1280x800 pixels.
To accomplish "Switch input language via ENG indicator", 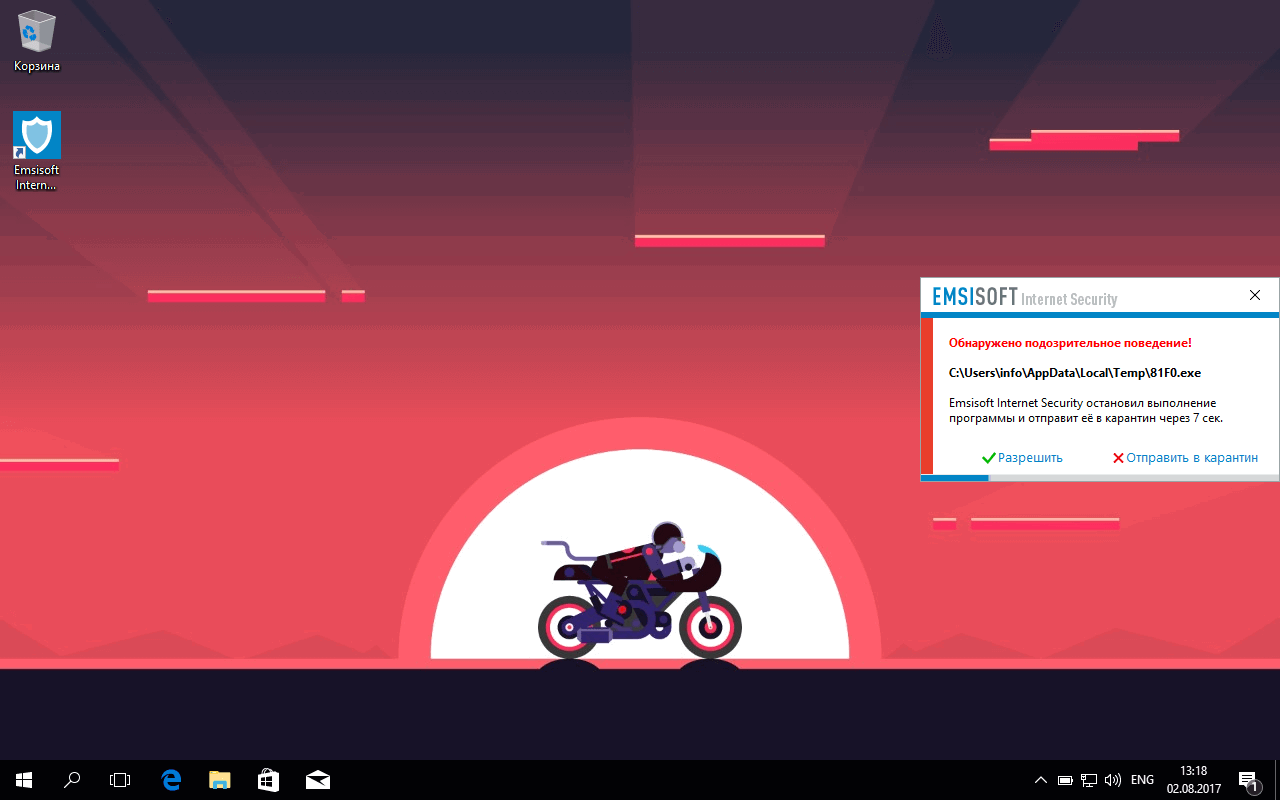I will [x=1142, y=780].
